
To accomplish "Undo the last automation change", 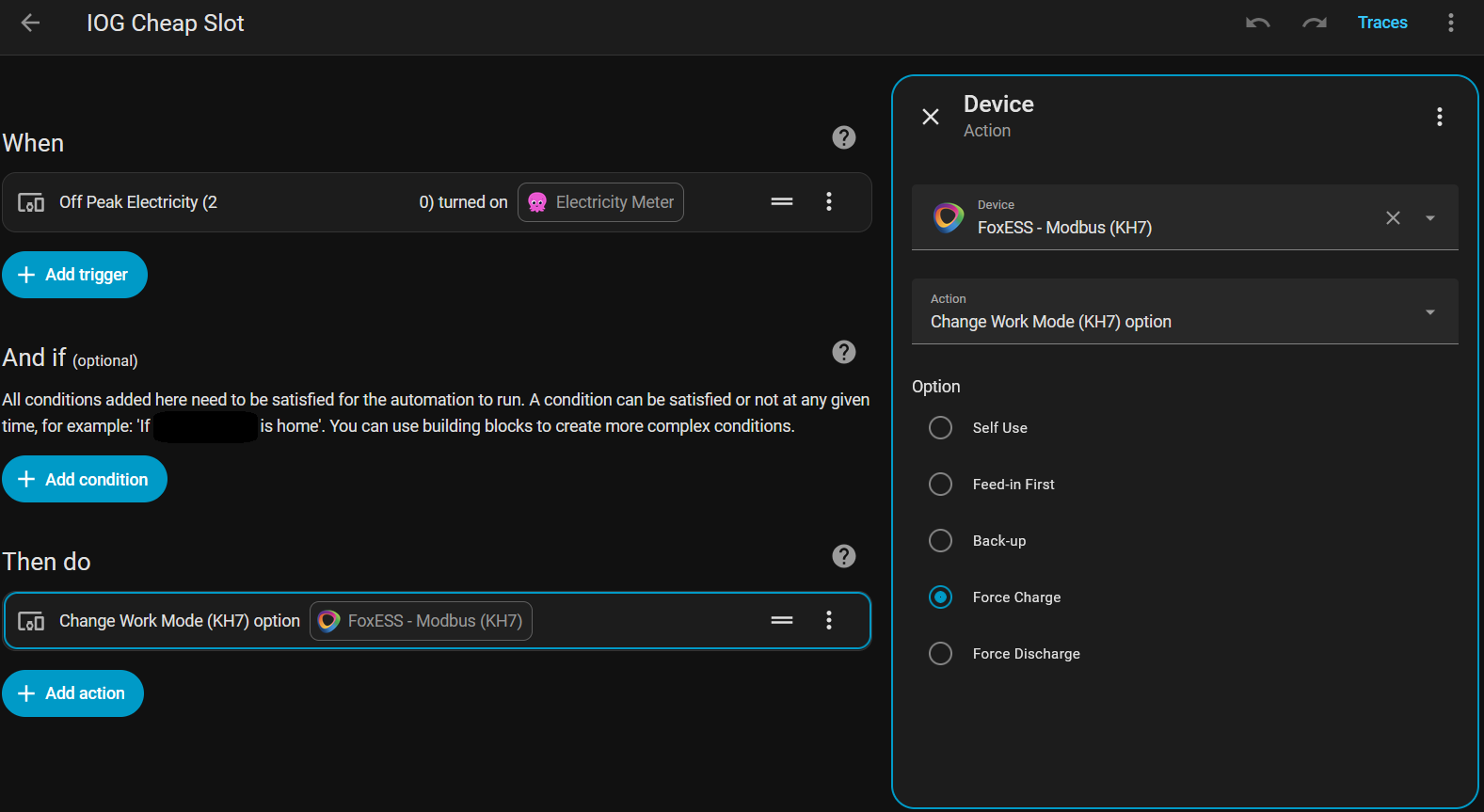I will (1258, 23).
